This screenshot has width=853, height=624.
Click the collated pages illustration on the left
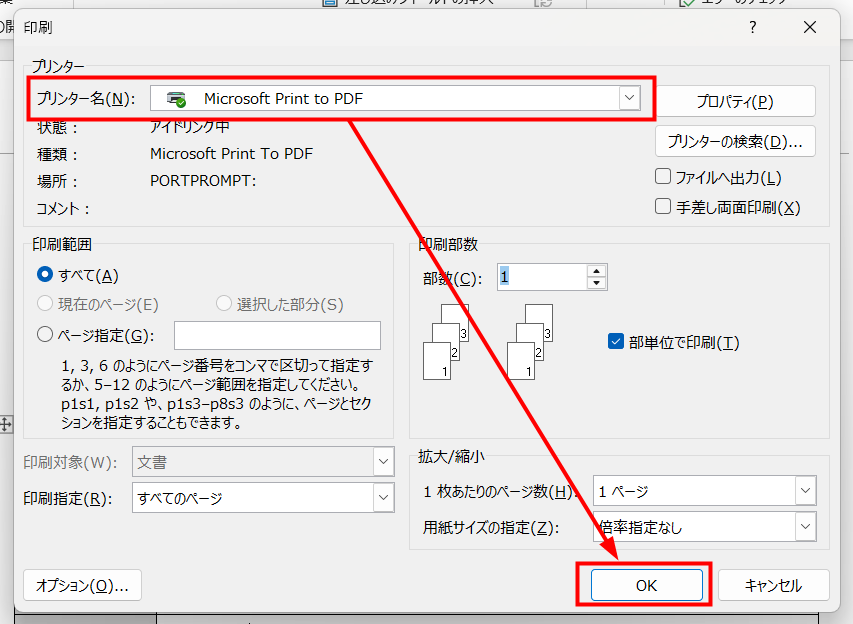click(446, 342)
